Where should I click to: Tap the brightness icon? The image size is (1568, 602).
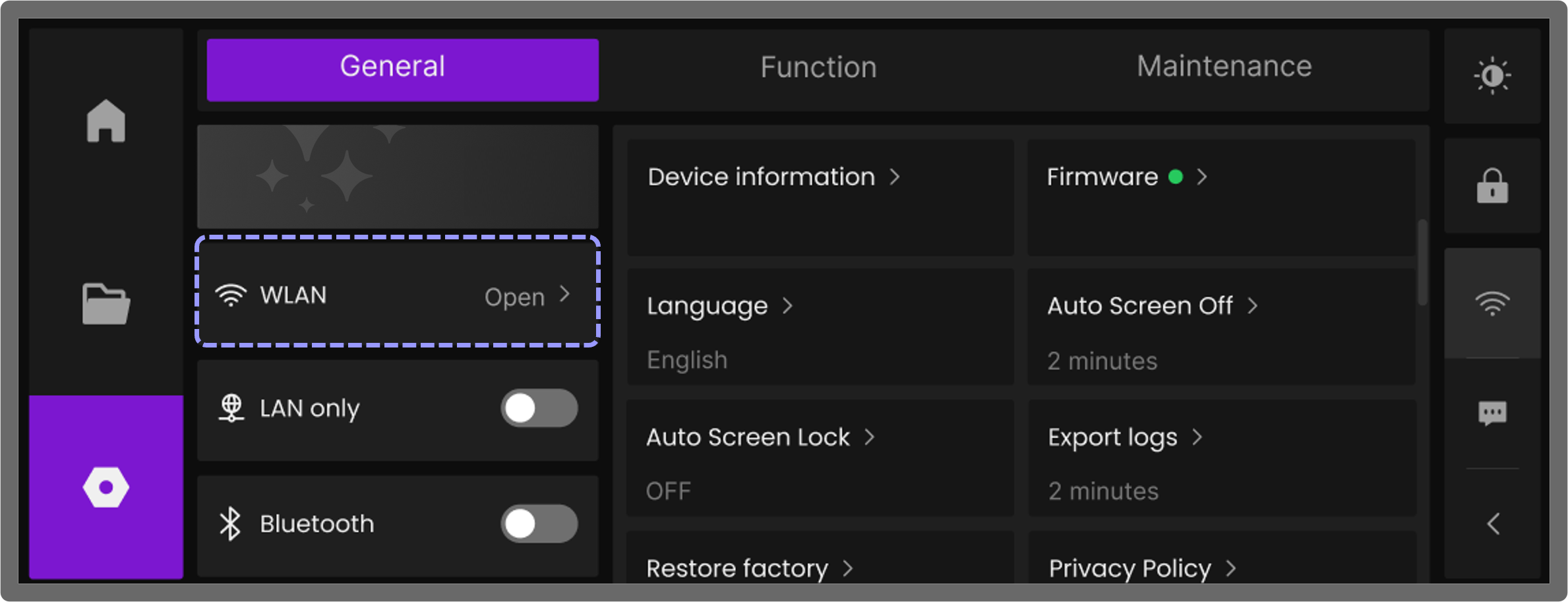[1492, 76]
